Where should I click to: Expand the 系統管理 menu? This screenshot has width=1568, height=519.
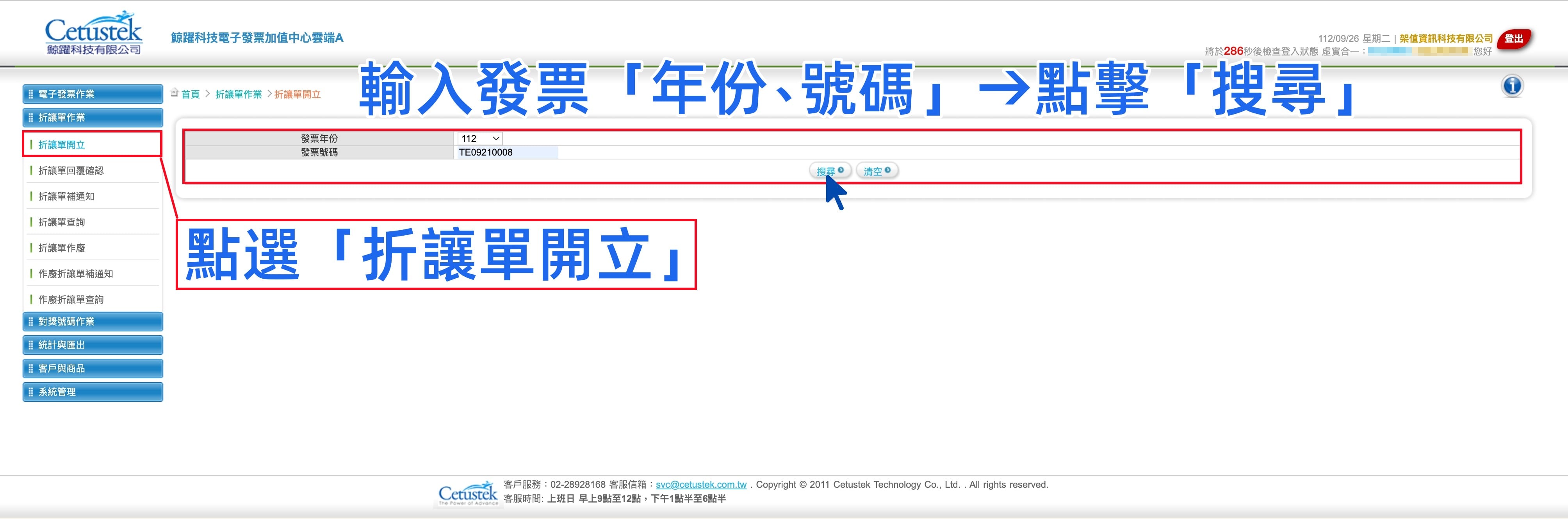tap(93, 392)
